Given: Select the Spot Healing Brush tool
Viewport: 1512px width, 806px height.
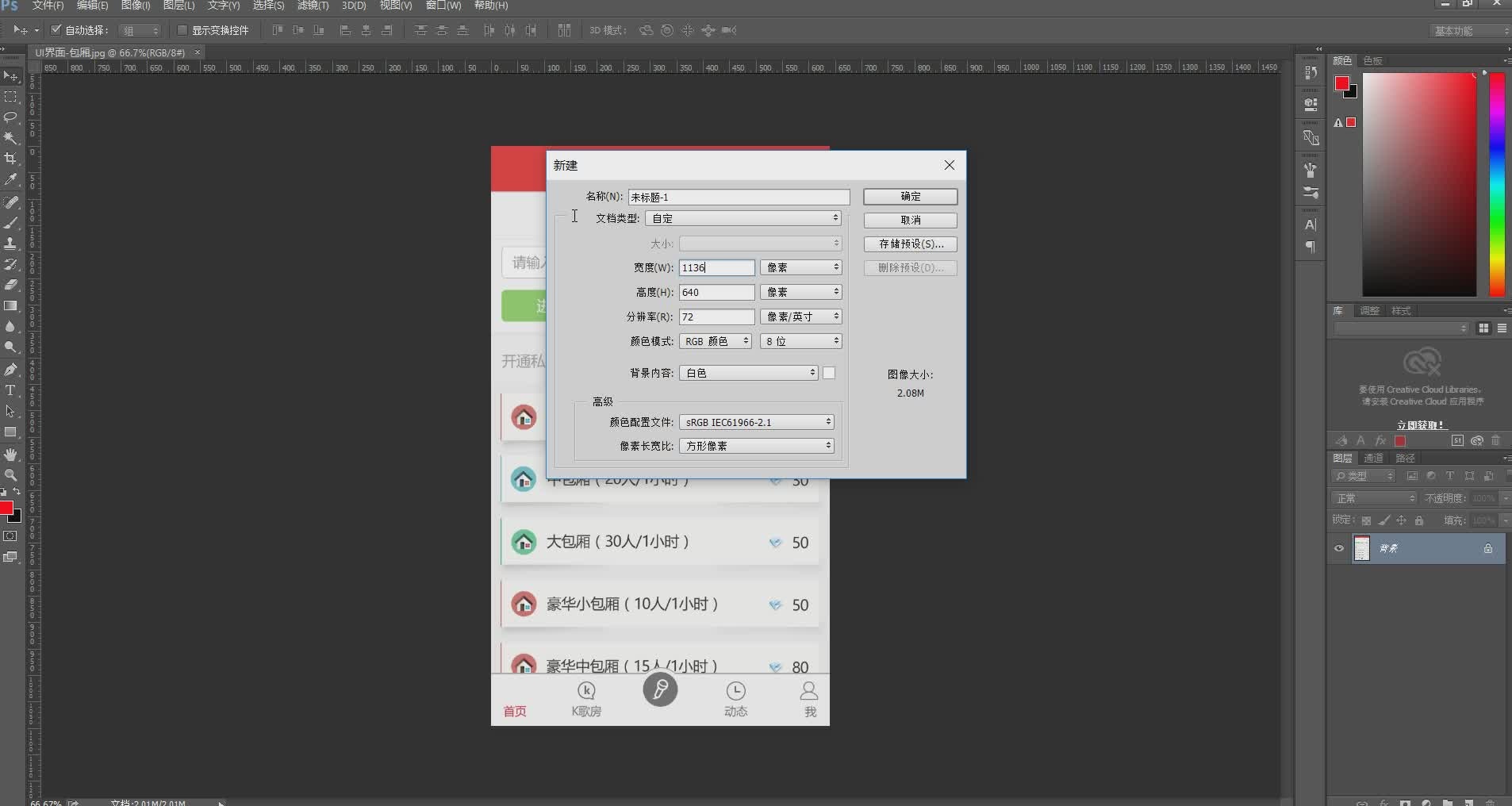Looking at the screenshot, I should coord(11,202).
